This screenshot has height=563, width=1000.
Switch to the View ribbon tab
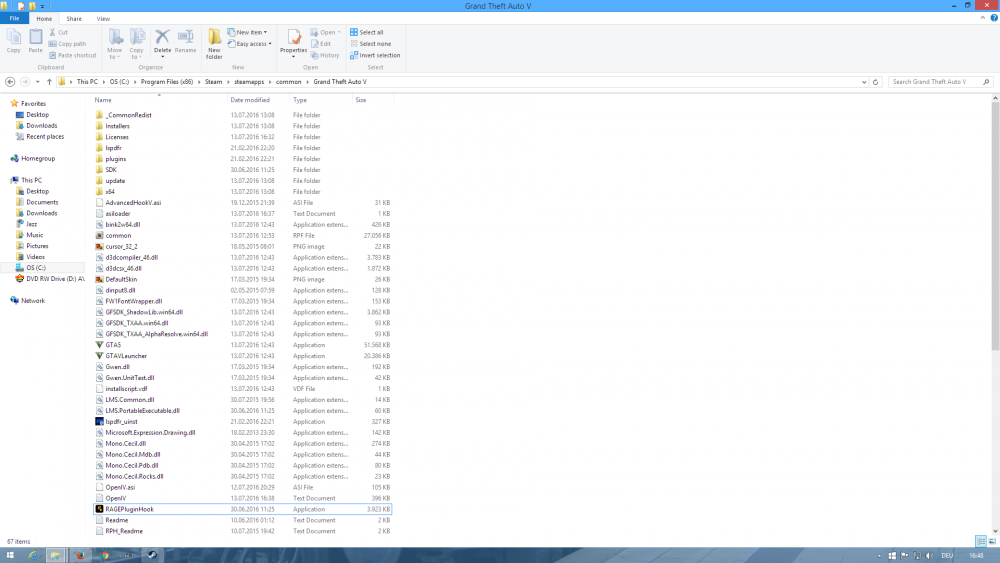pyautogui.click(x=103, y=18)
